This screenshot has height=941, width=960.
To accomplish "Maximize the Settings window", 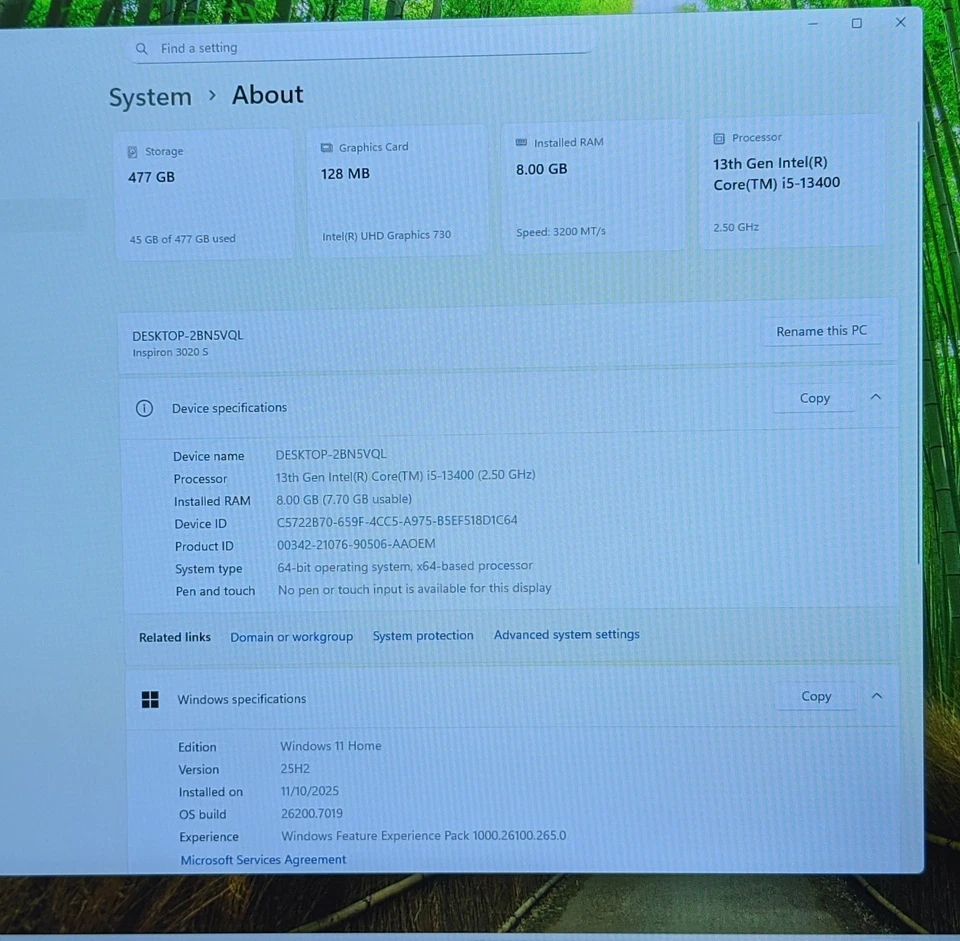I will tap(857, 23).
